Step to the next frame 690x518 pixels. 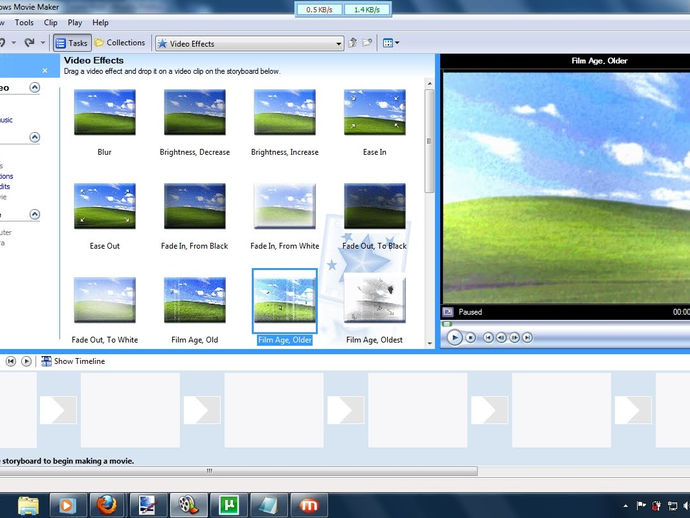514,338
